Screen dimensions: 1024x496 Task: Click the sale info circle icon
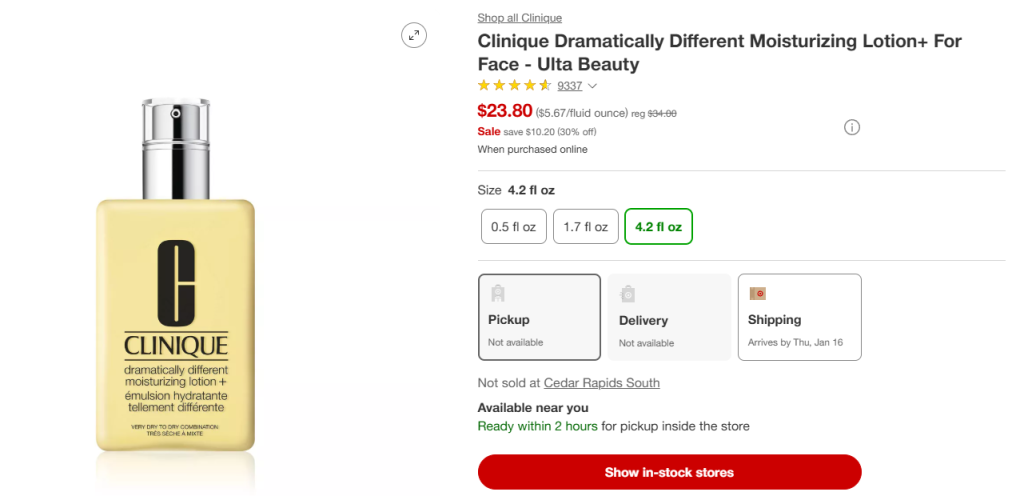852,127
